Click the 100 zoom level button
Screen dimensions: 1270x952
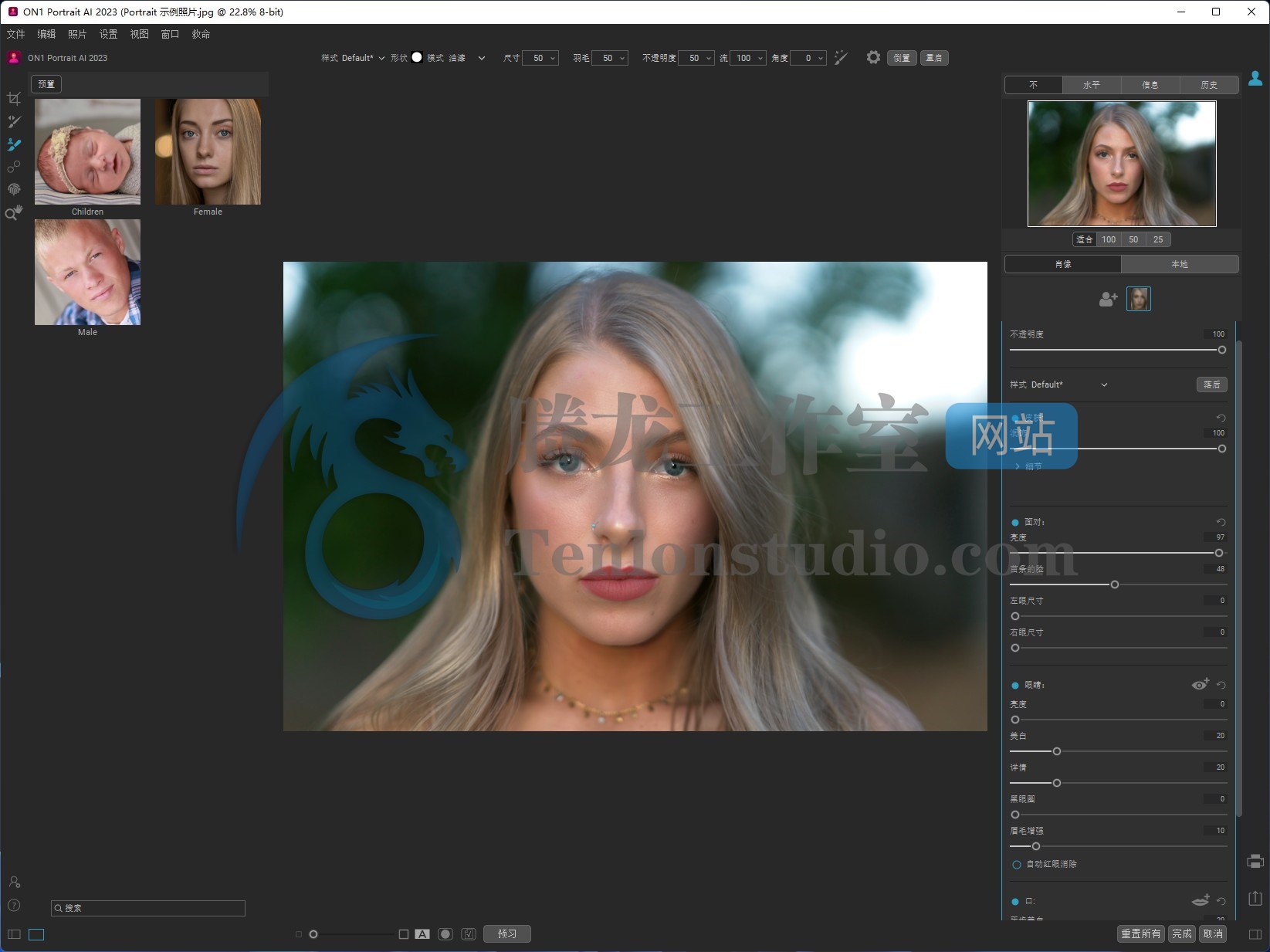pos(1109,239)
